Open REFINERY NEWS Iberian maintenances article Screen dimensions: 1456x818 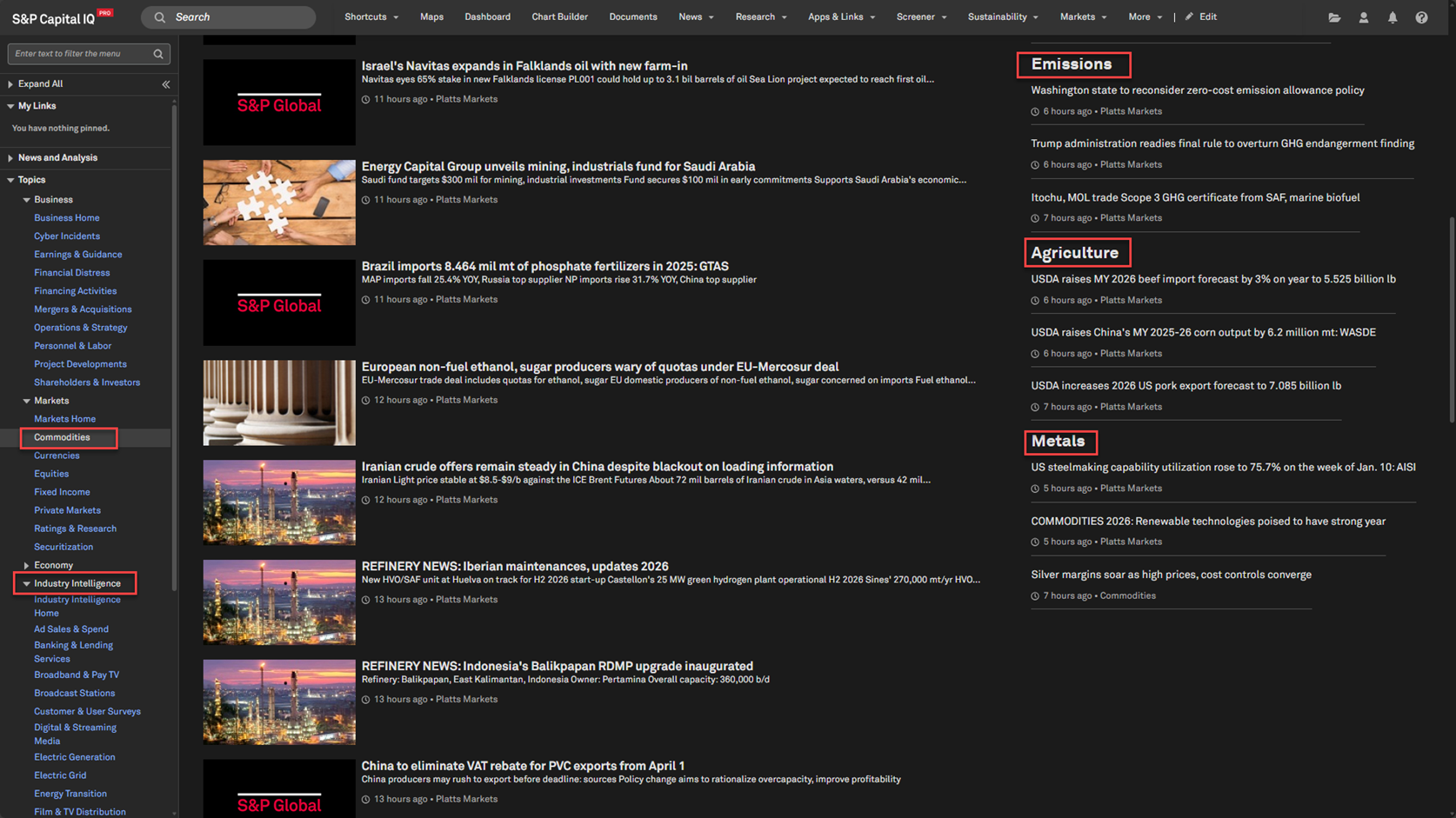point(515,567)
